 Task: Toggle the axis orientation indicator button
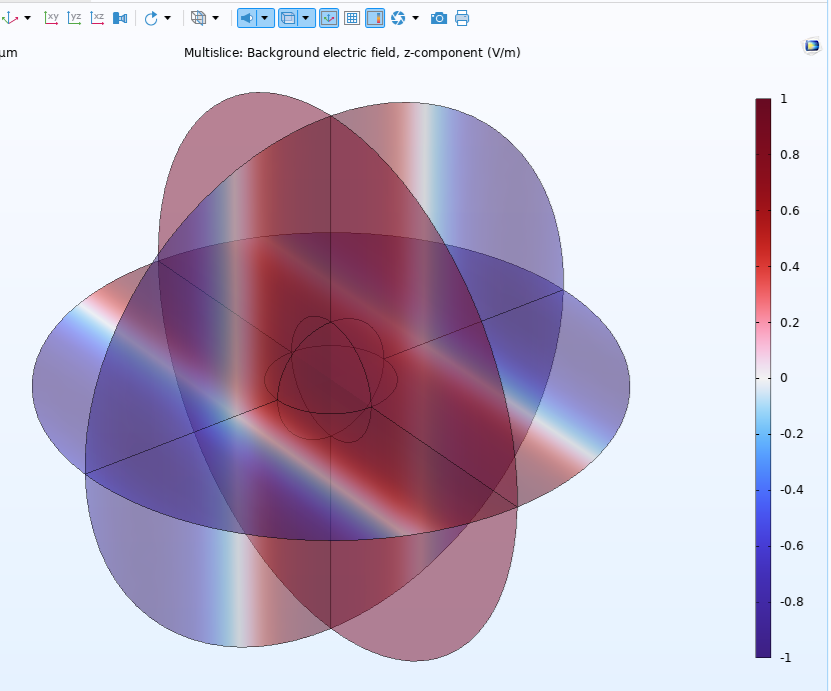pyautogui.click(x=329, y=18)
